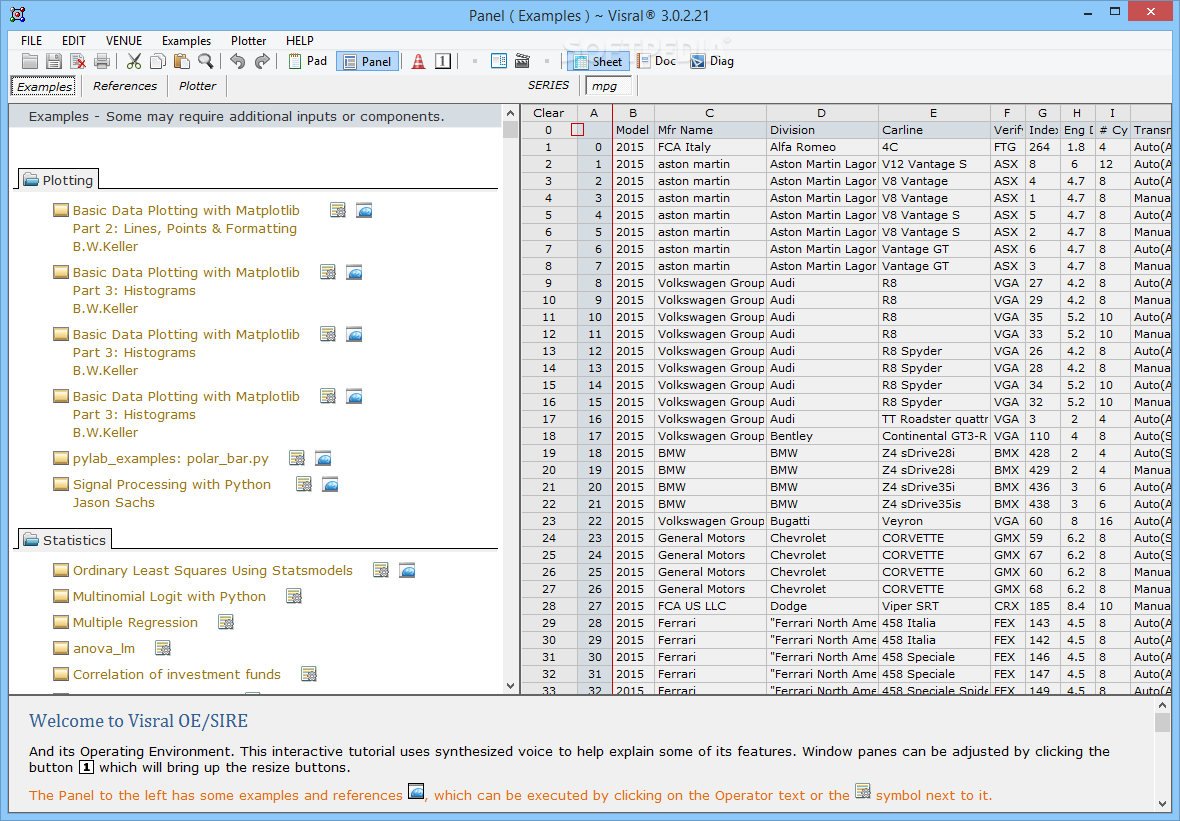Toggle the Sheet view button
The image size is (1180, 821).
[598, 62]
